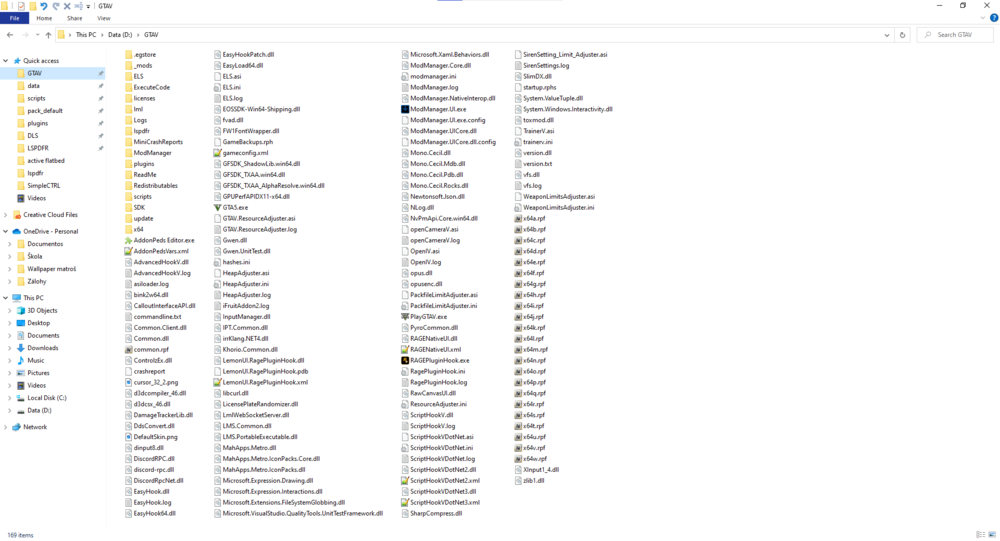Image resolution: width=1000 pixels, height=541 pixels.
Task: Open the Quick Access Toolbar customize dropdown
Action: [x=88, y=6]
